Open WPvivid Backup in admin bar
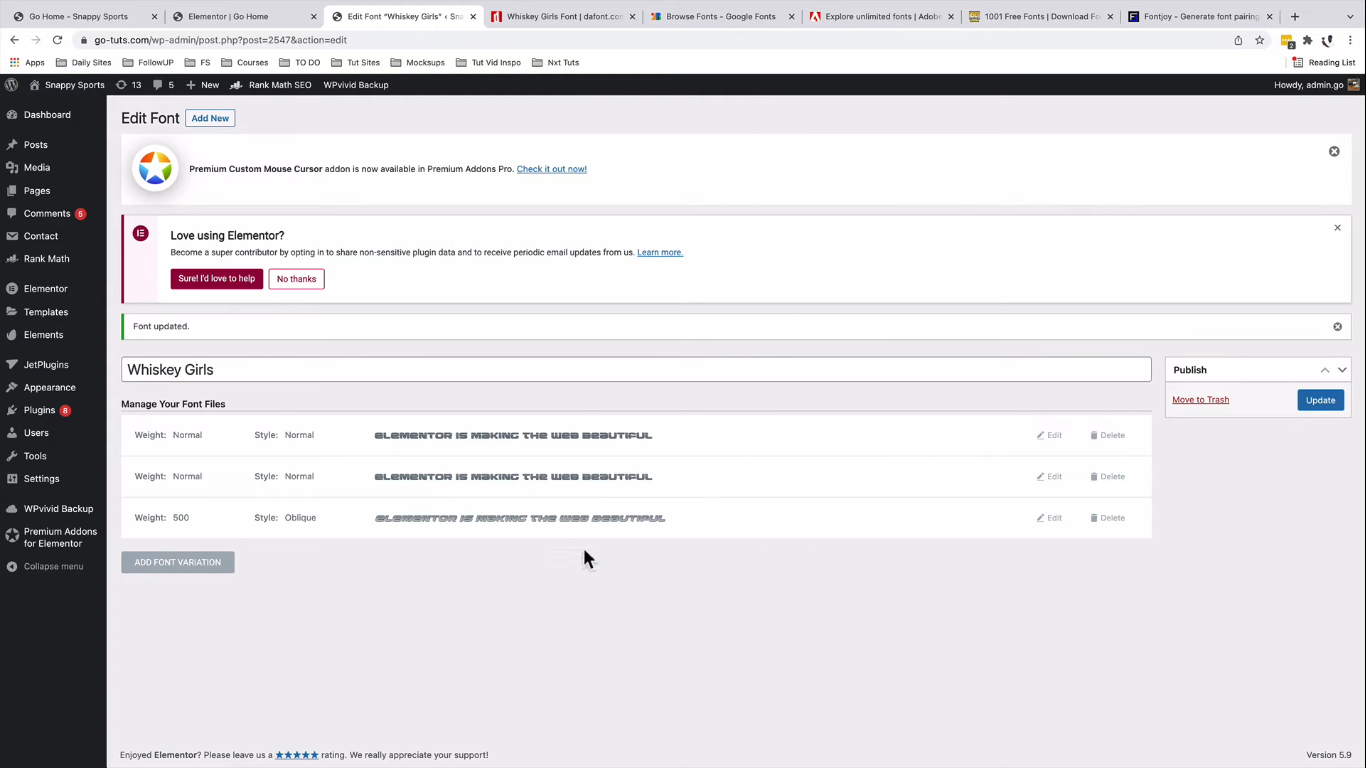Viewport: 1366px width, 768px height. (x=356, y=85)
